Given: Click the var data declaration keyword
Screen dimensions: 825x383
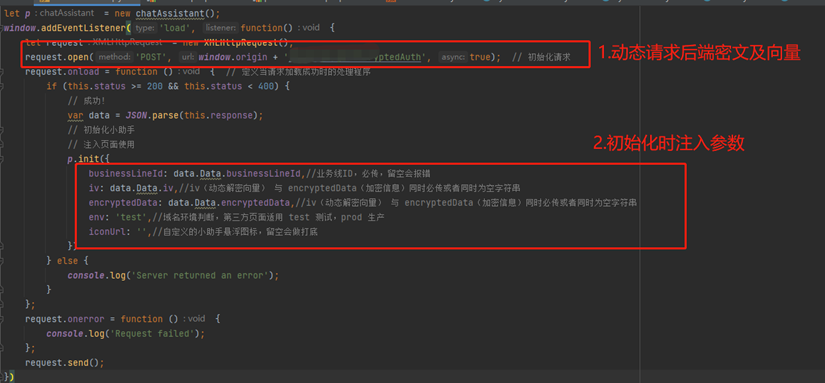Looking at the screenshot, I should click(x=75, y=115).
